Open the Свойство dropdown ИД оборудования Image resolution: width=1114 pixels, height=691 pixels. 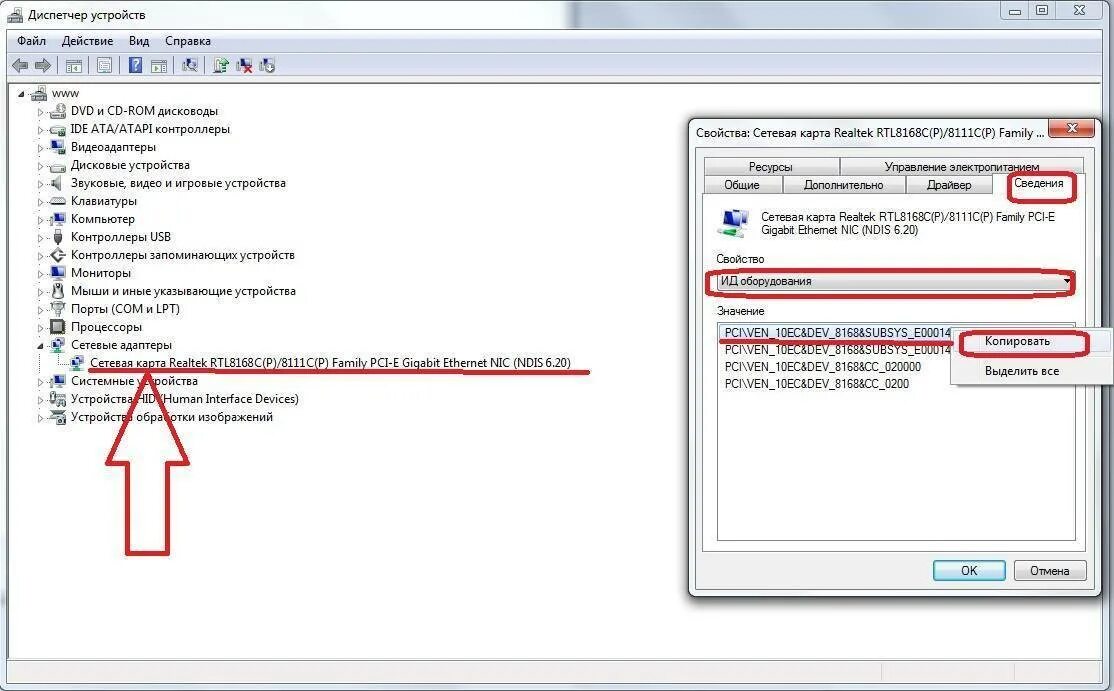(894, 281)
